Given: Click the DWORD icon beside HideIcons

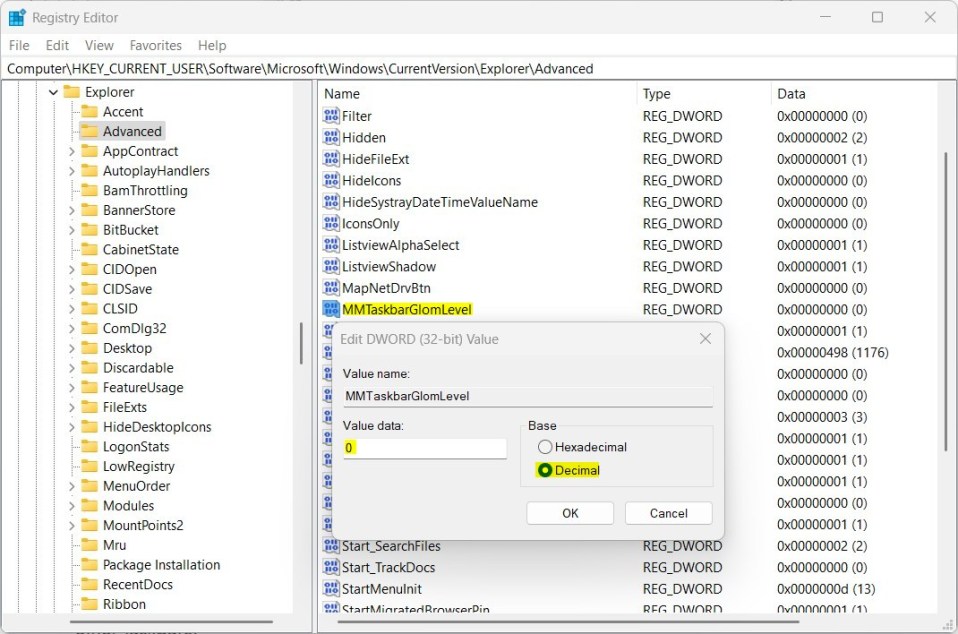Looking at the screenshot, I should 331,180.
